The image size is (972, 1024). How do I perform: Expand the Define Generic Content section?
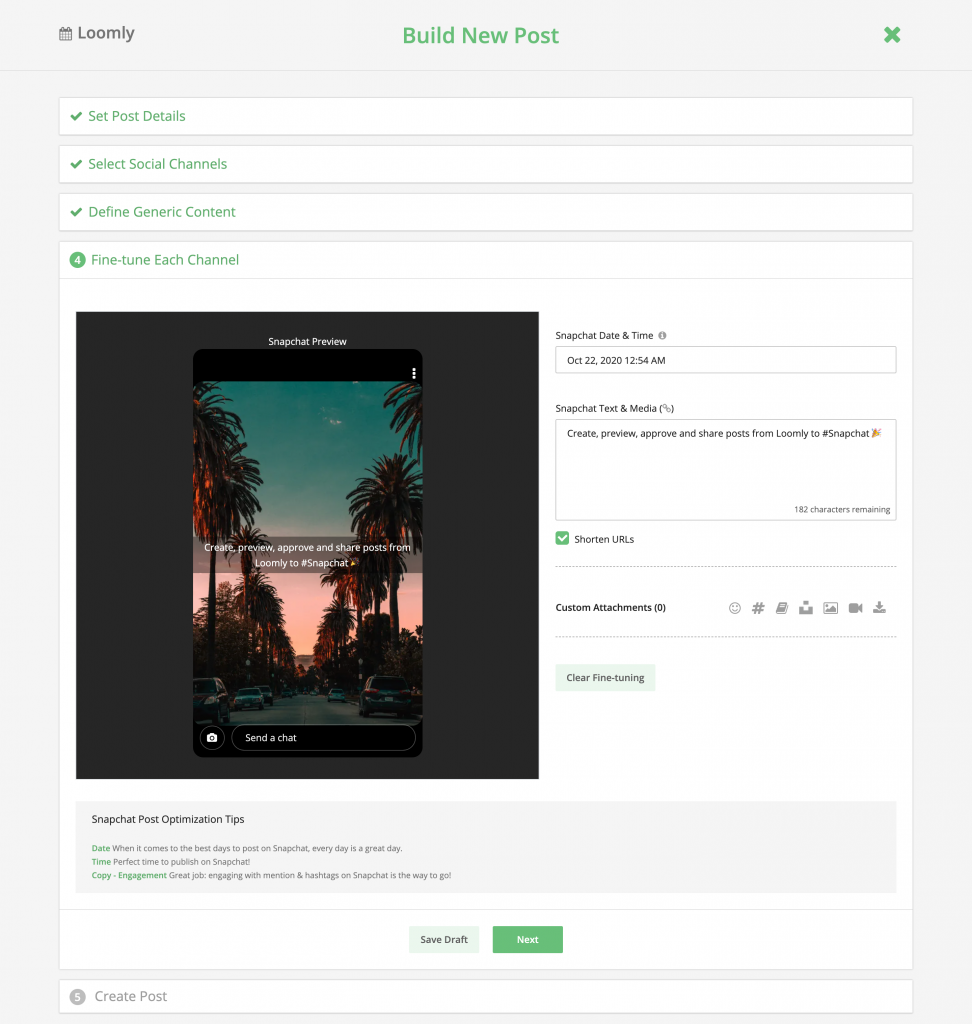click(162, 212)
